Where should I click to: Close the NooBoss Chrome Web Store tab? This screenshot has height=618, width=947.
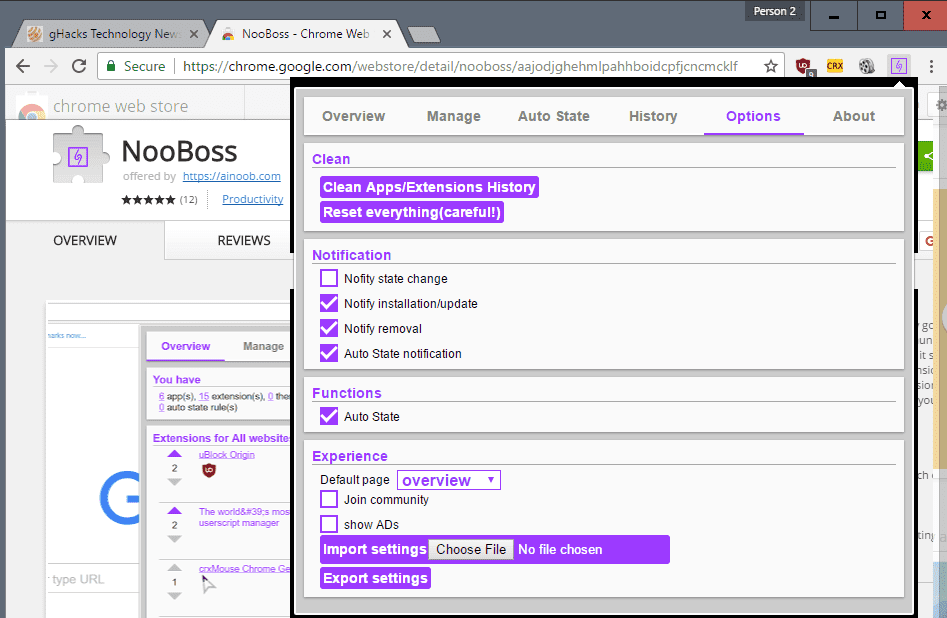pos(387,34)
